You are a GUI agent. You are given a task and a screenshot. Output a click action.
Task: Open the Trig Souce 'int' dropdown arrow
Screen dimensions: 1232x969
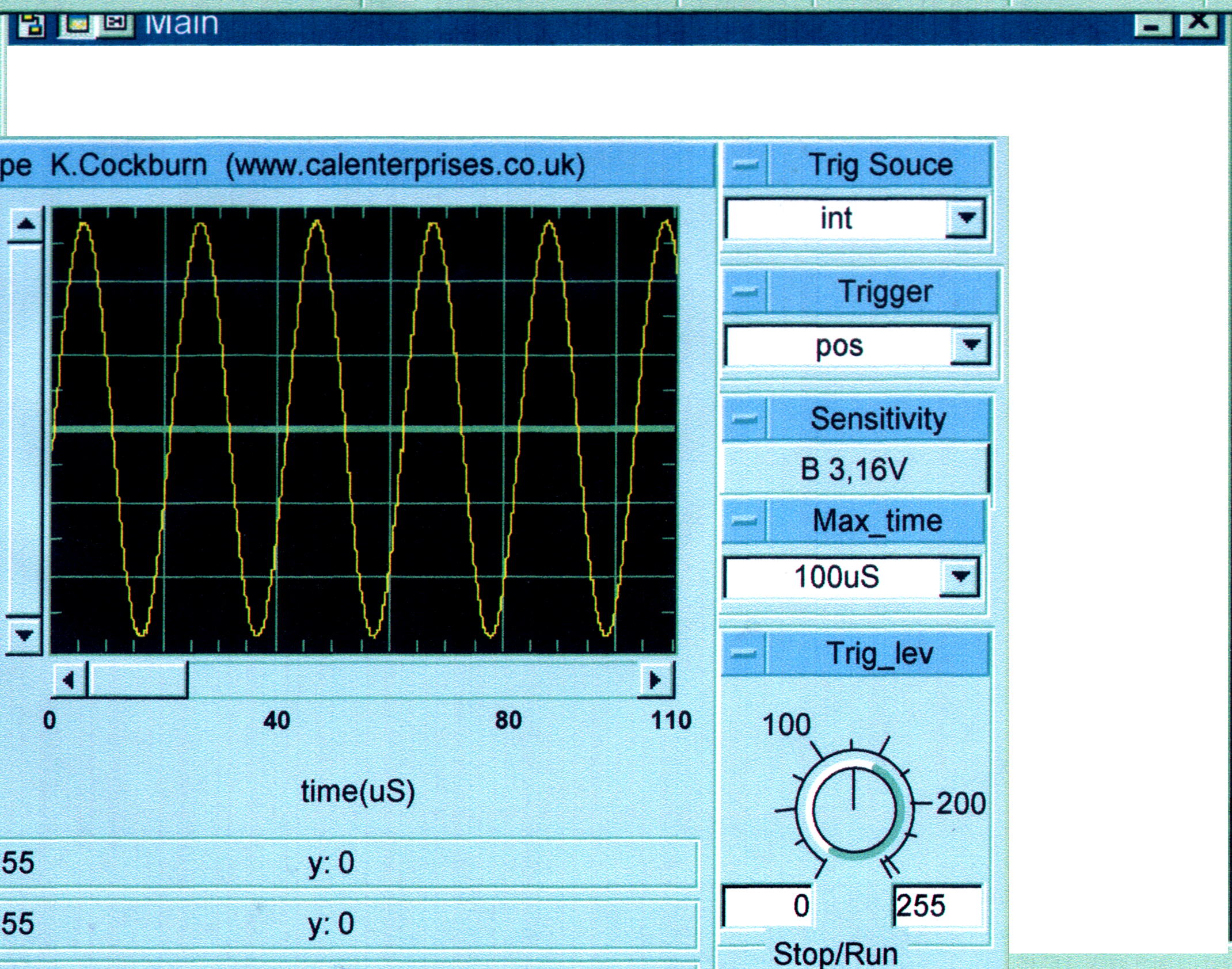967,218
